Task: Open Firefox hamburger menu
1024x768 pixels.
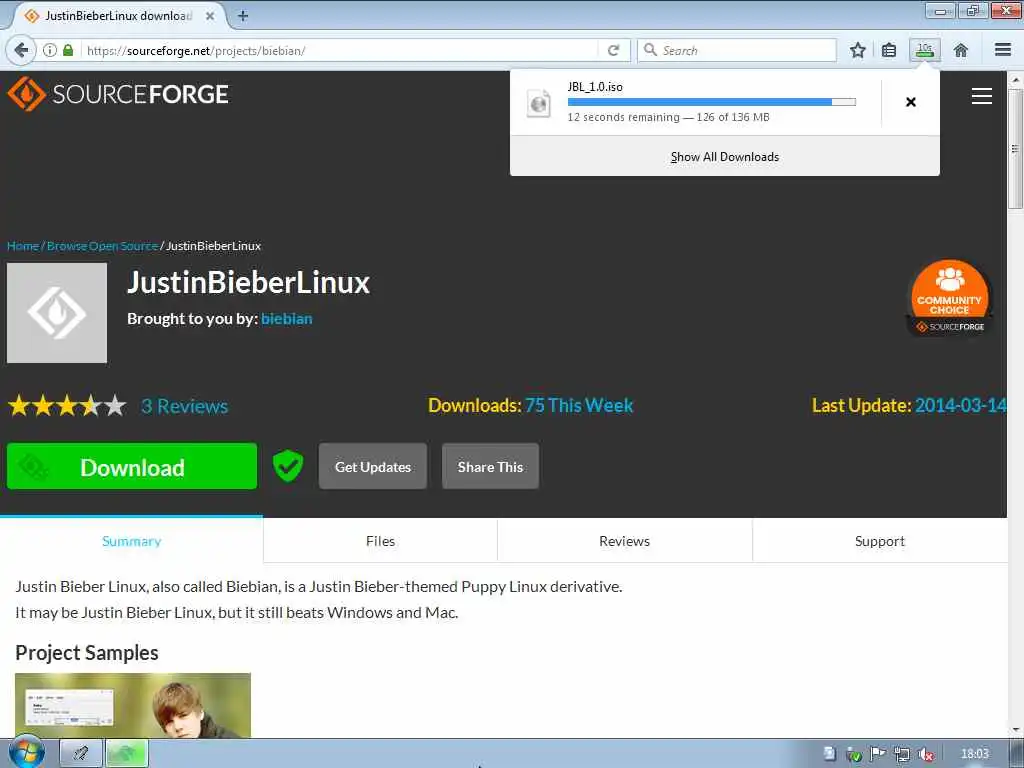Action: pyautogui.click(x=1003, y=50)
